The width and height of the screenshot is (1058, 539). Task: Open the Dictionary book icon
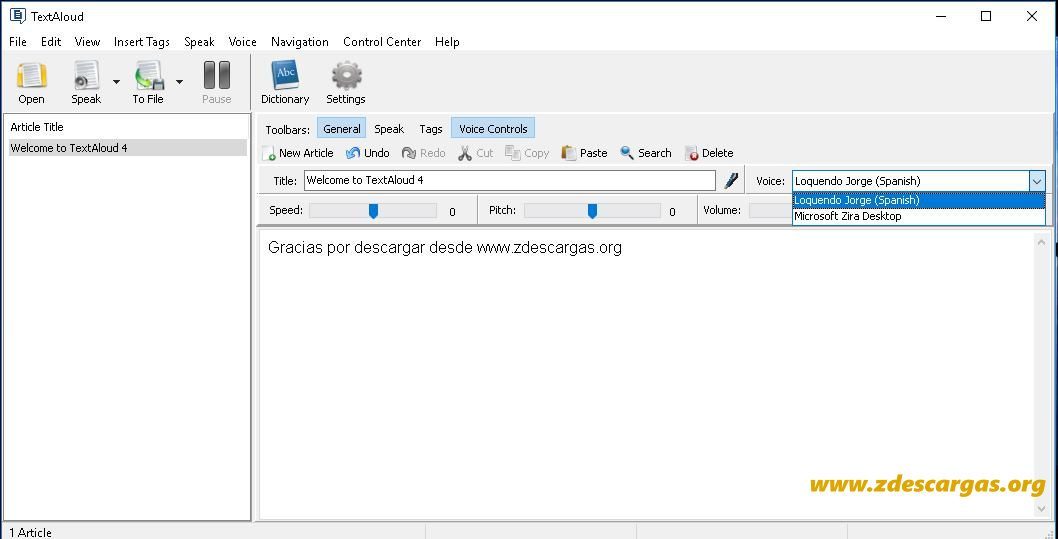point(285,75)
